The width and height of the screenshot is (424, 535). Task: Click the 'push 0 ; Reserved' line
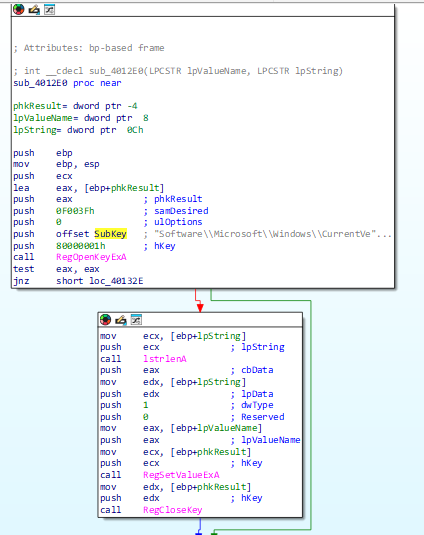point(192,417)
